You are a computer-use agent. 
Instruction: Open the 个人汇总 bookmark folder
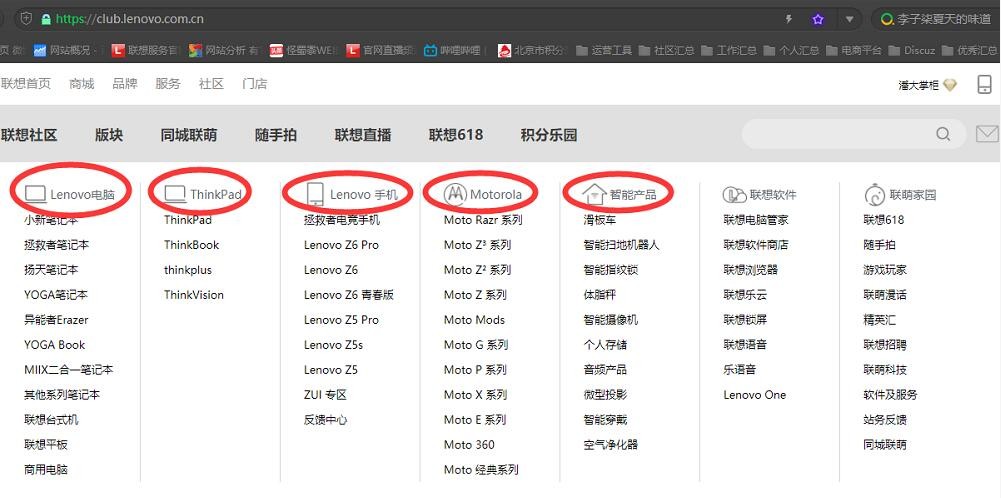pos(792,50)
